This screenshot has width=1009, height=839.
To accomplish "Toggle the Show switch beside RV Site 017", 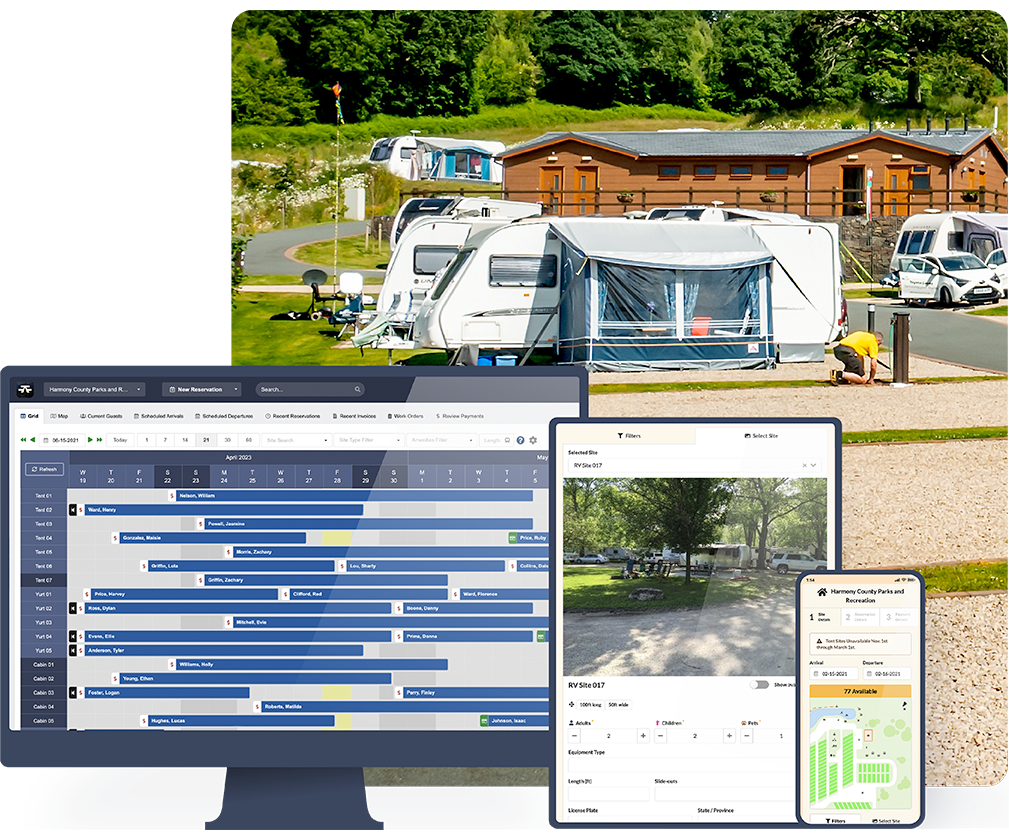I will pos(759,685).
